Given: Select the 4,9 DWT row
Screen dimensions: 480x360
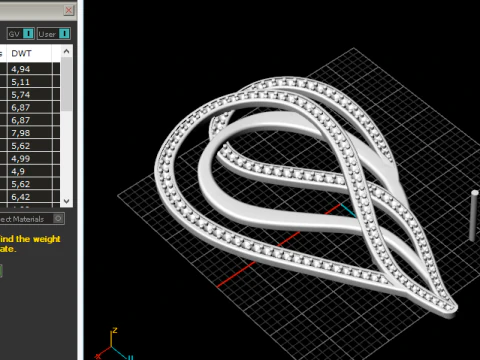Looking at the screenshot, I should [30, 171].
